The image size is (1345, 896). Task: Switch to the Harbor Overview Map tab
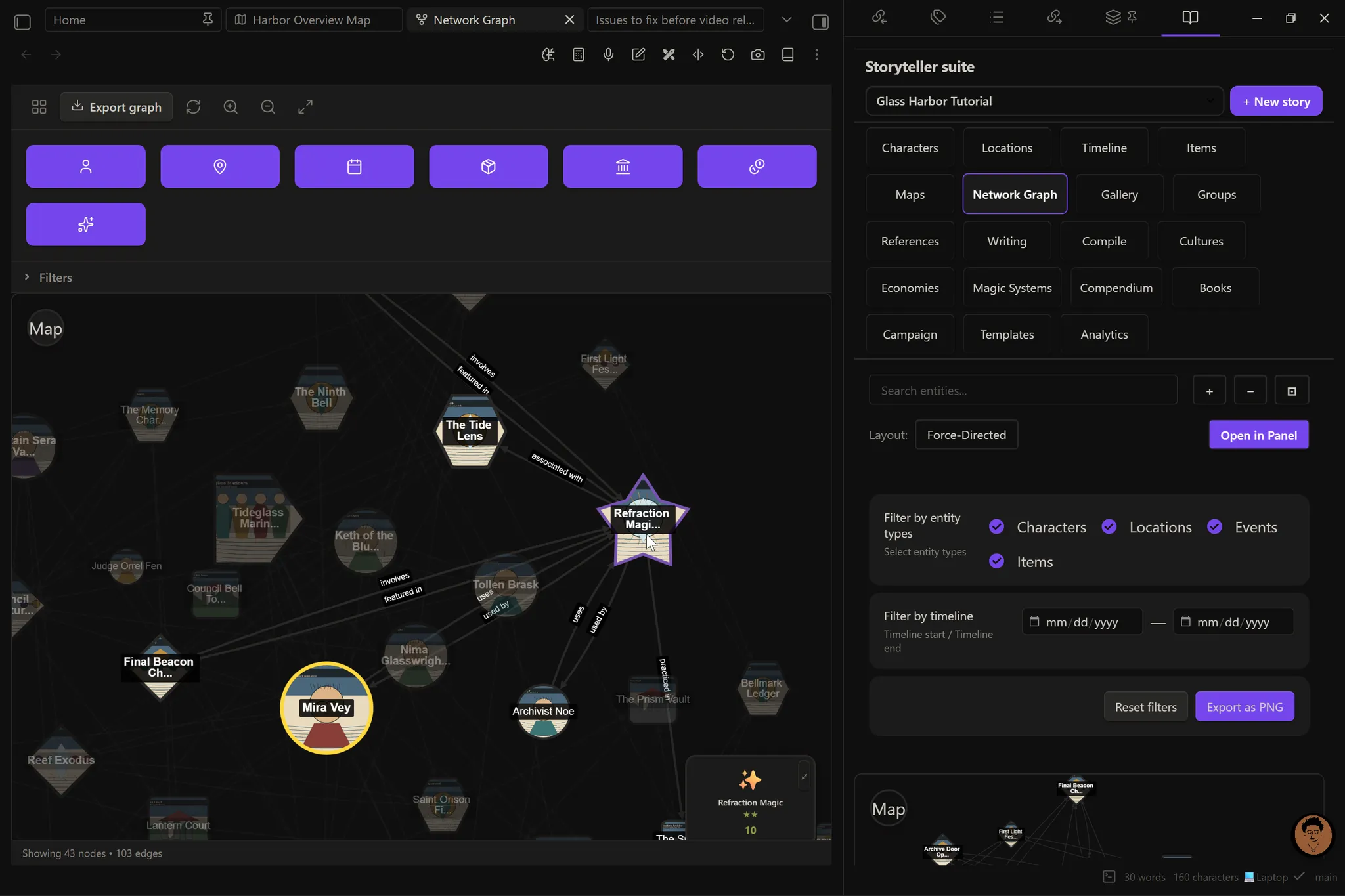314,20
